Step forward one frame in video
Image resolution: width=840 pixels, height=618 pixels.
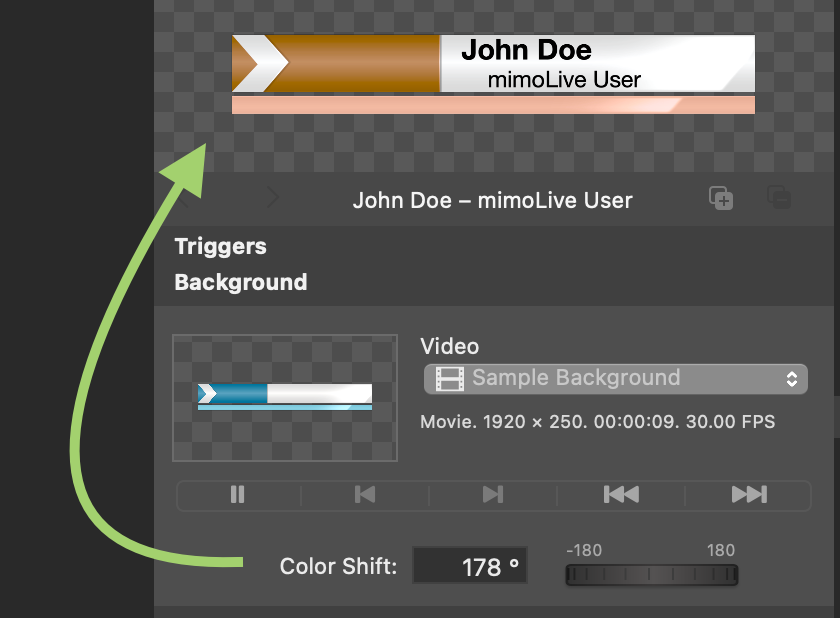tap(493, 494)
